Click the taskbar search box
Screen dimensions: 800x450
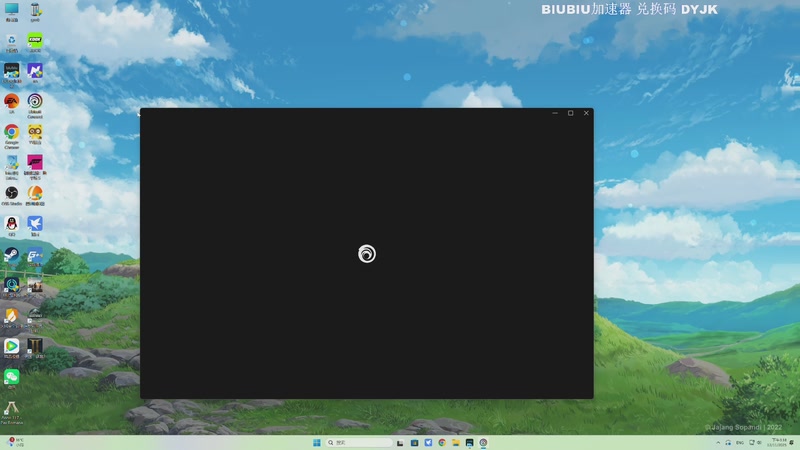(x=359, y=442)
